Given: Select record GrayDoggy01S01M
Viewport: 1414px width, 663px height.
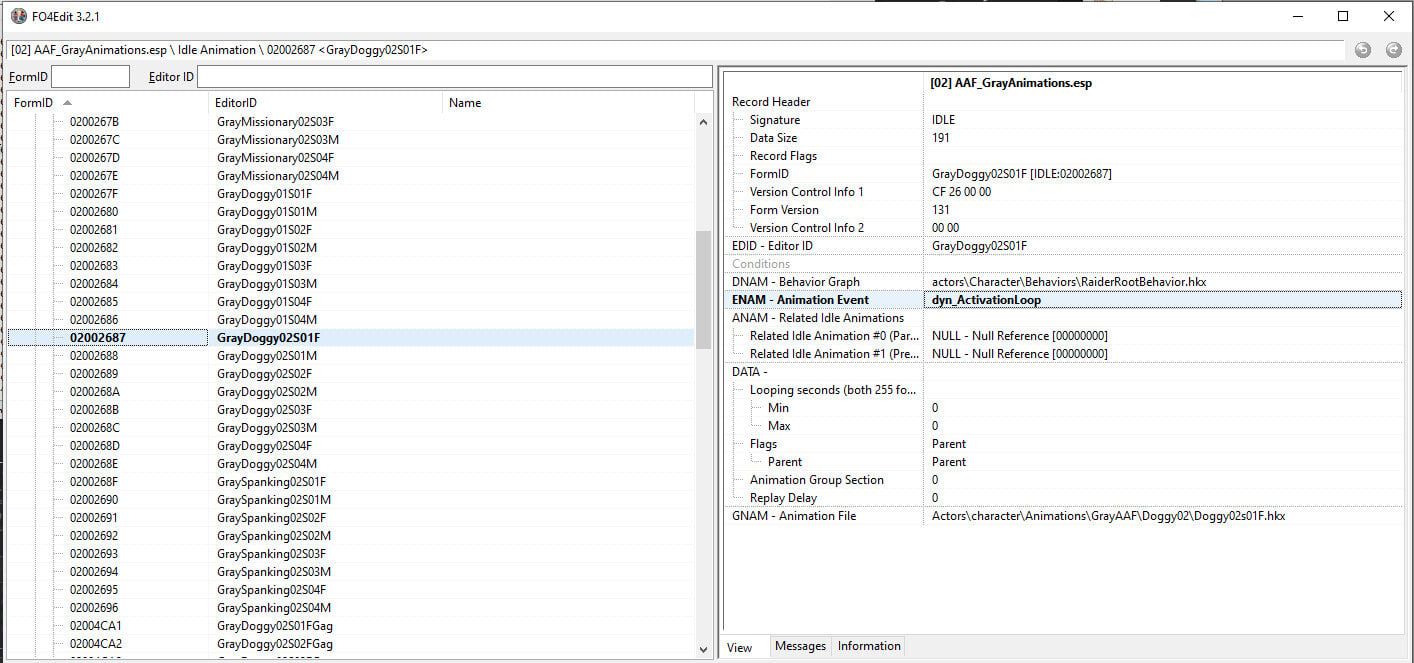Looking at the screenshot, I should coord(351,212).
